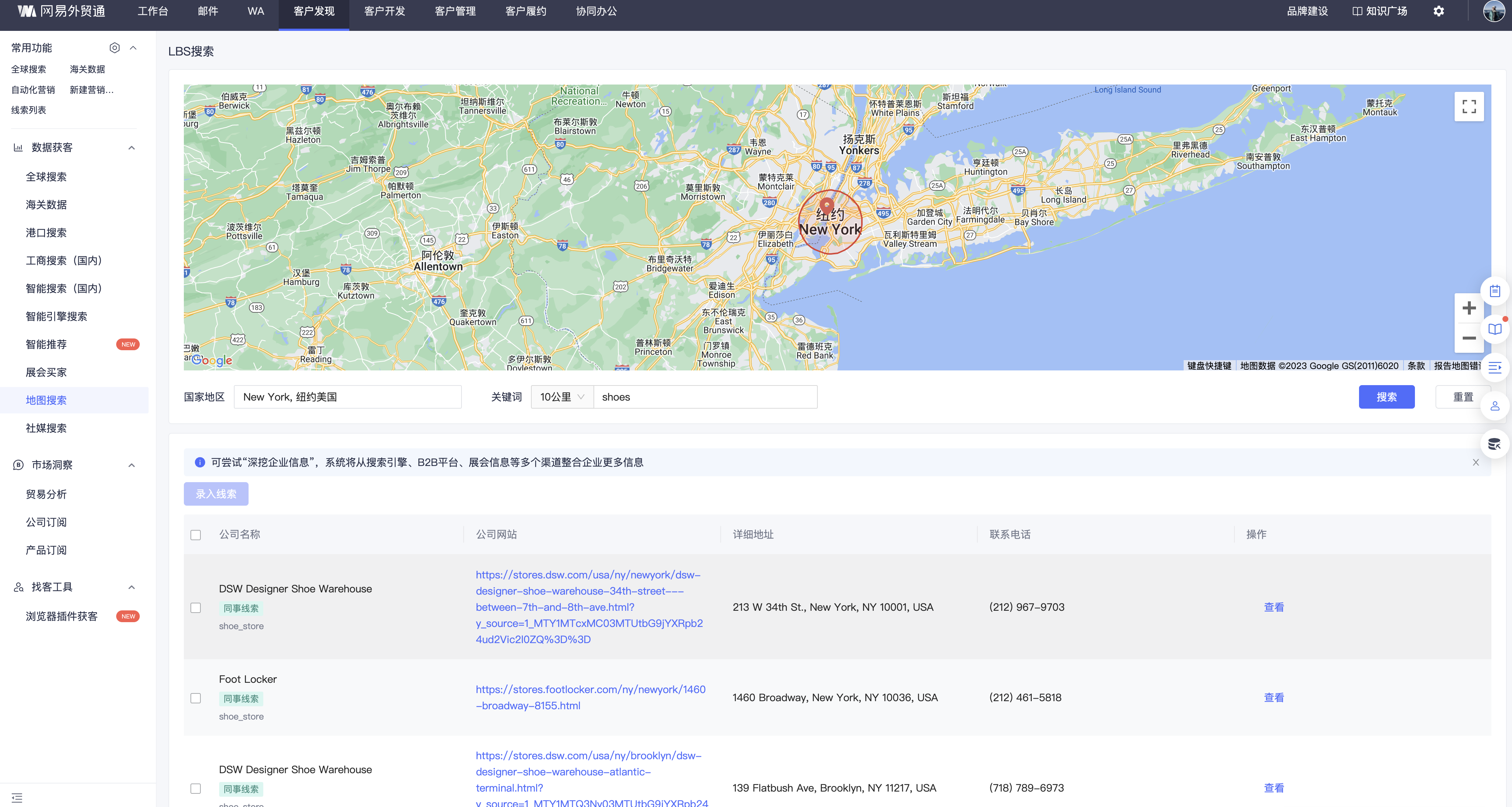The image size is (1512, 807).
Task: Open the list-arrow floating side icon
Action: coord(1495,368)
